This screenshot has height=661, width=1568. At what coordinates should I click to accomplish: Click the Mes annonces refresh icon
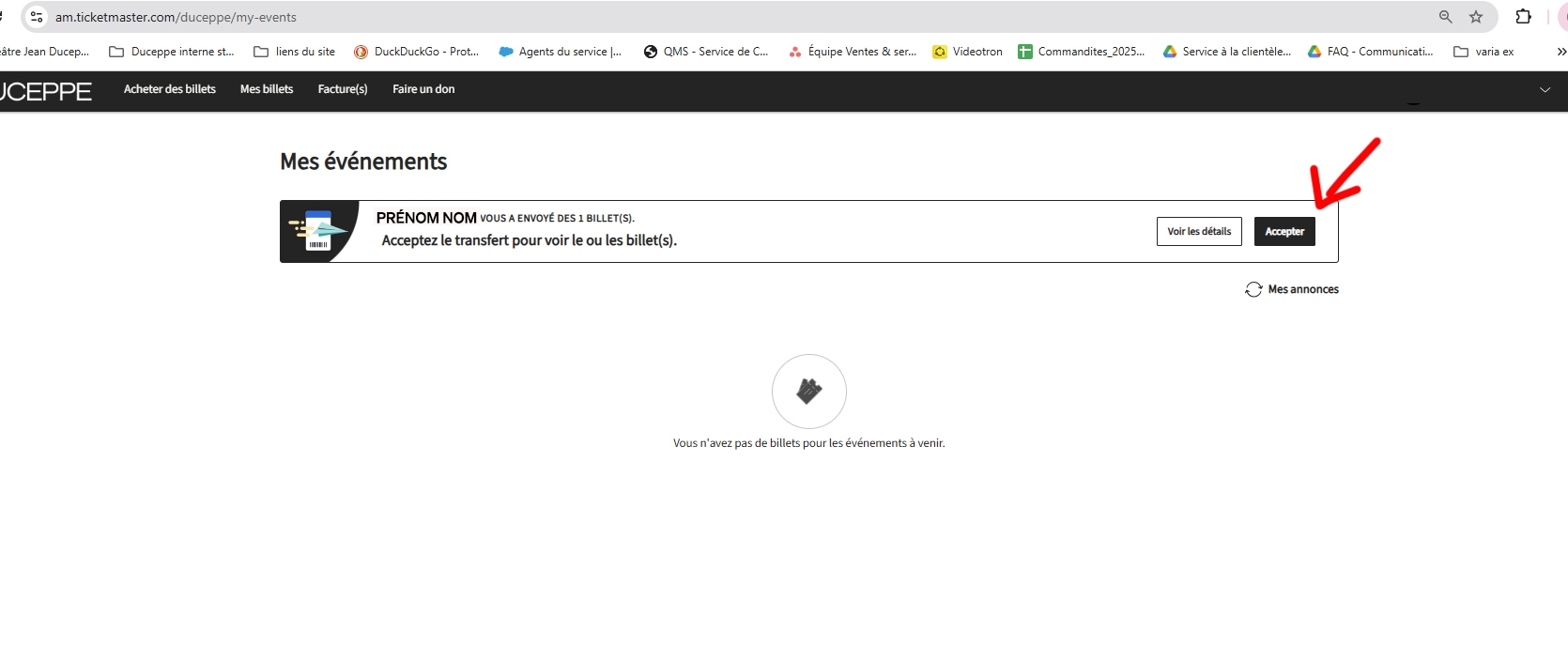point(1253,289)
